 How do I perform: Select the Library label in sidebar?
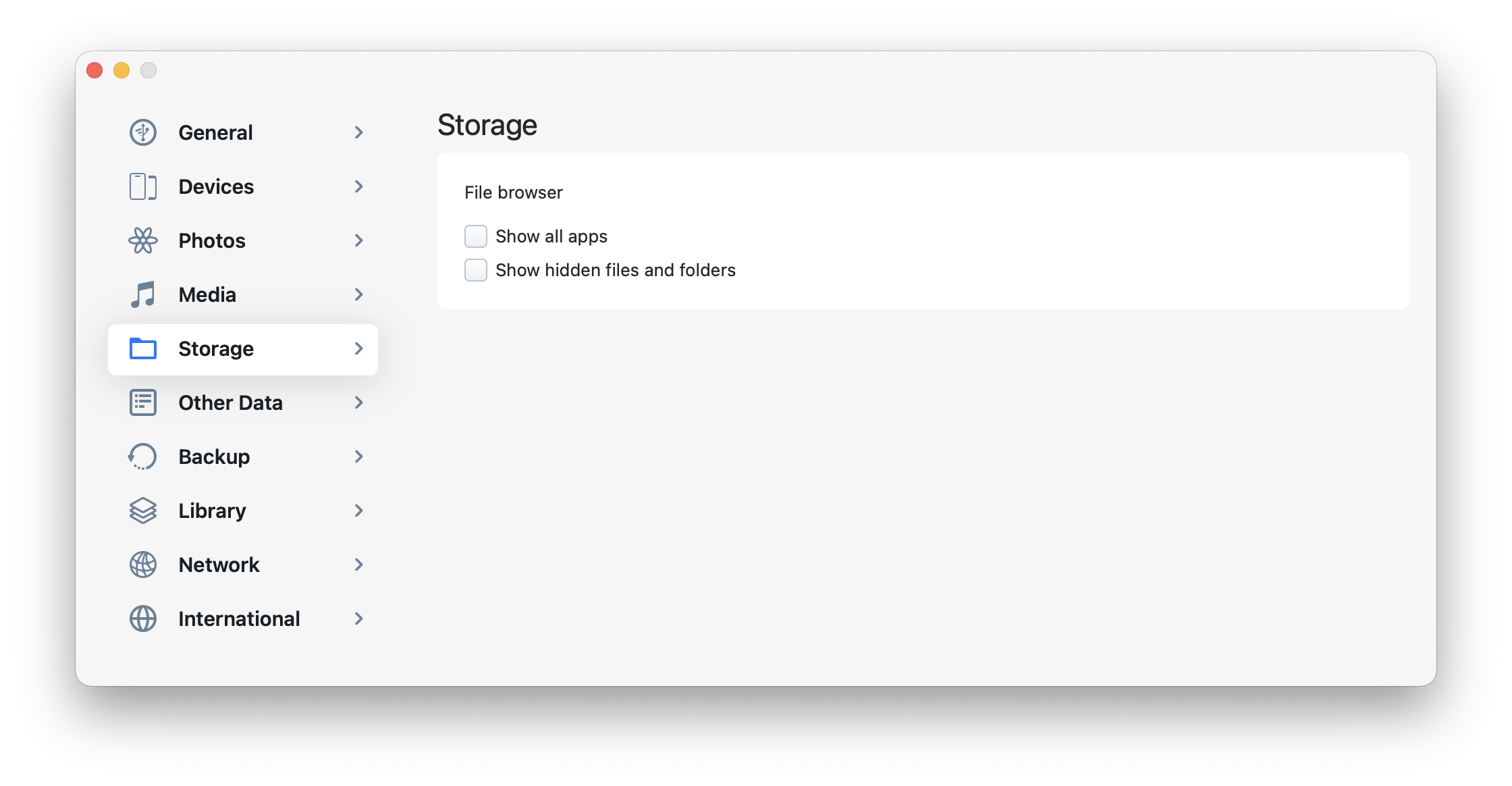pyautogui.click(x=212, y=510)
